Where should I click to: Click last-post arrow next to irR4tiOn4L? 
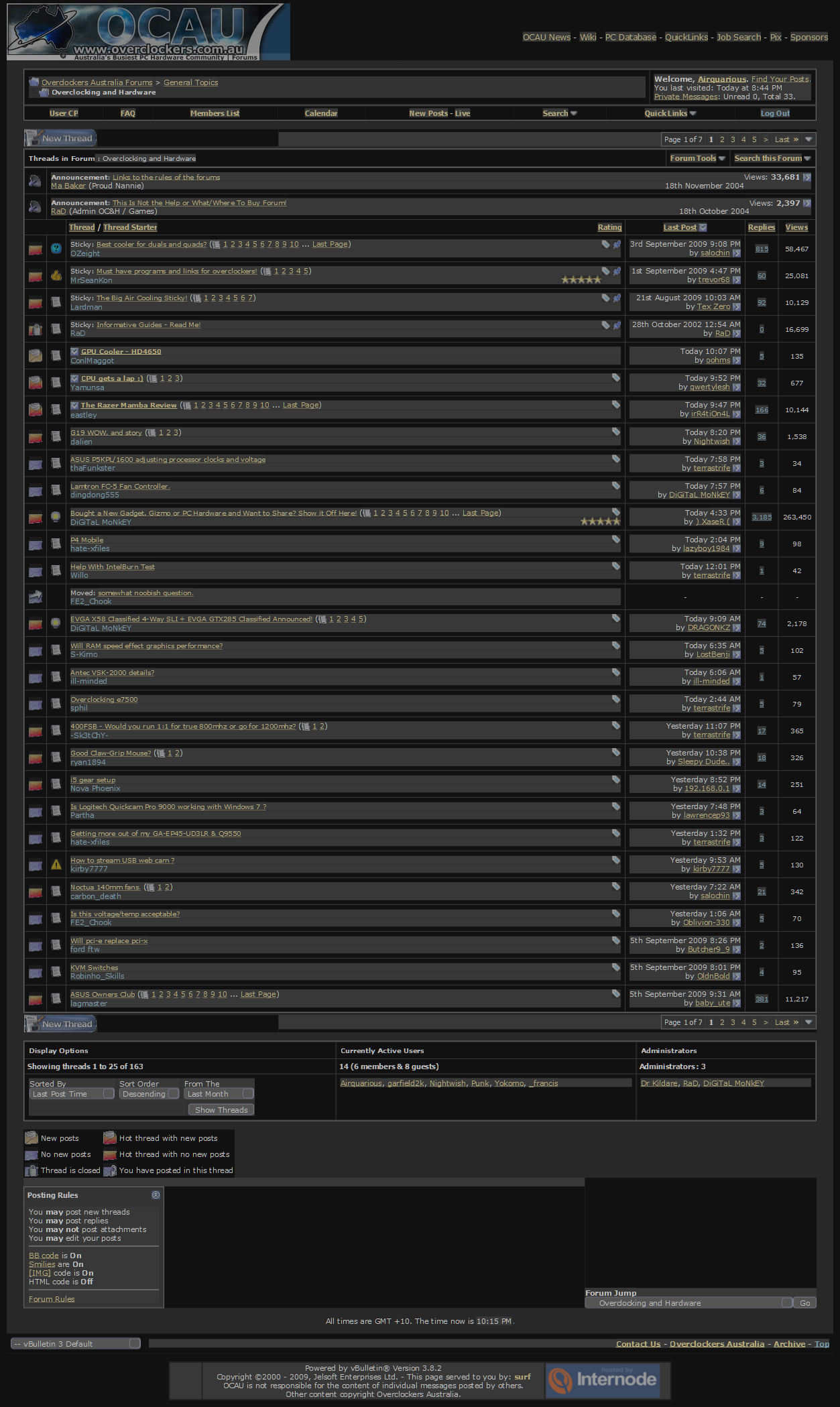[x=737, y=414]
